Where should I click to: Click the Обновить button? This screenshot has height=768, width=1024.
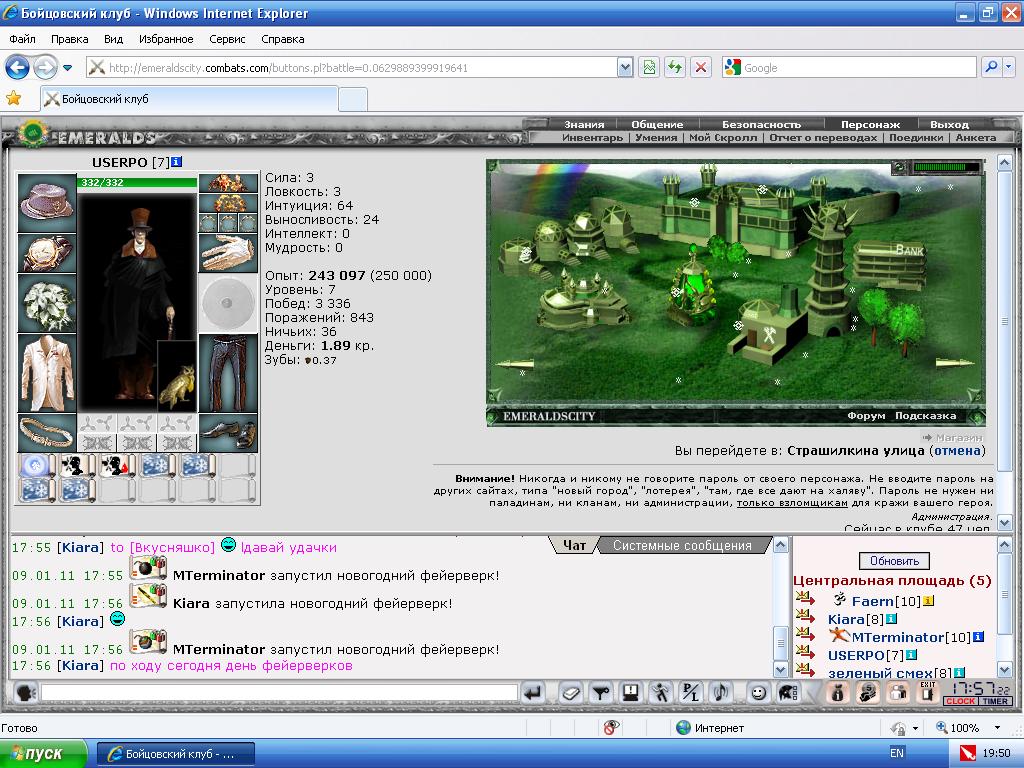pyautogui.click(x=894, y=561)
